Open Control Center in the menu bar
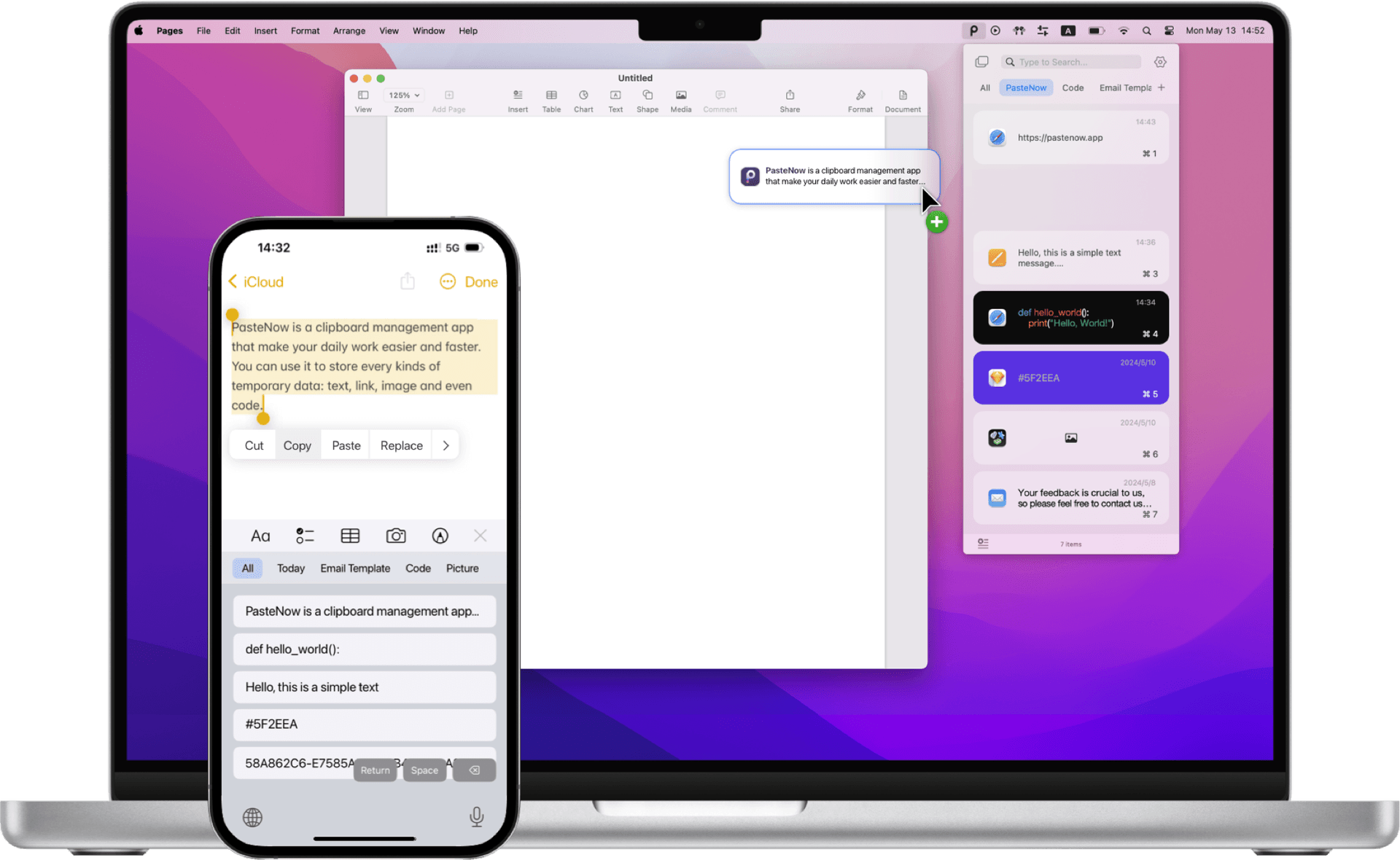Viewport: 1400px width, 860px height. point(1169,31)
